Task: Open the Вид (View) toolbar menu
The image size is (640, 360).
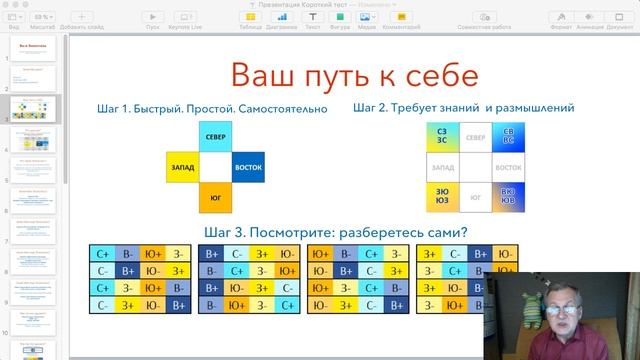Action: point(15,17)
